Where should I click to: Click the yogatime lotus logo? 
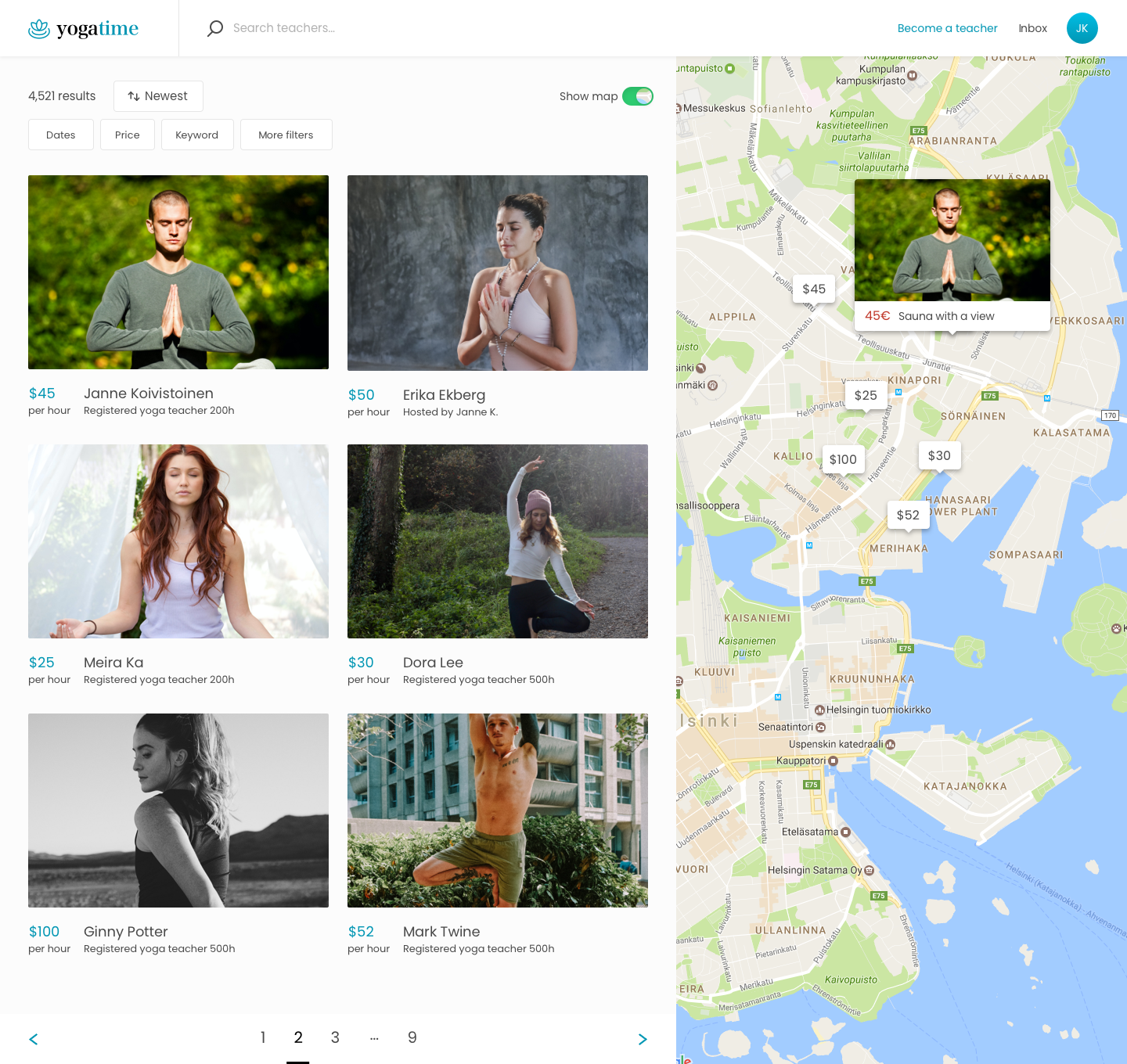coord(38,28)
